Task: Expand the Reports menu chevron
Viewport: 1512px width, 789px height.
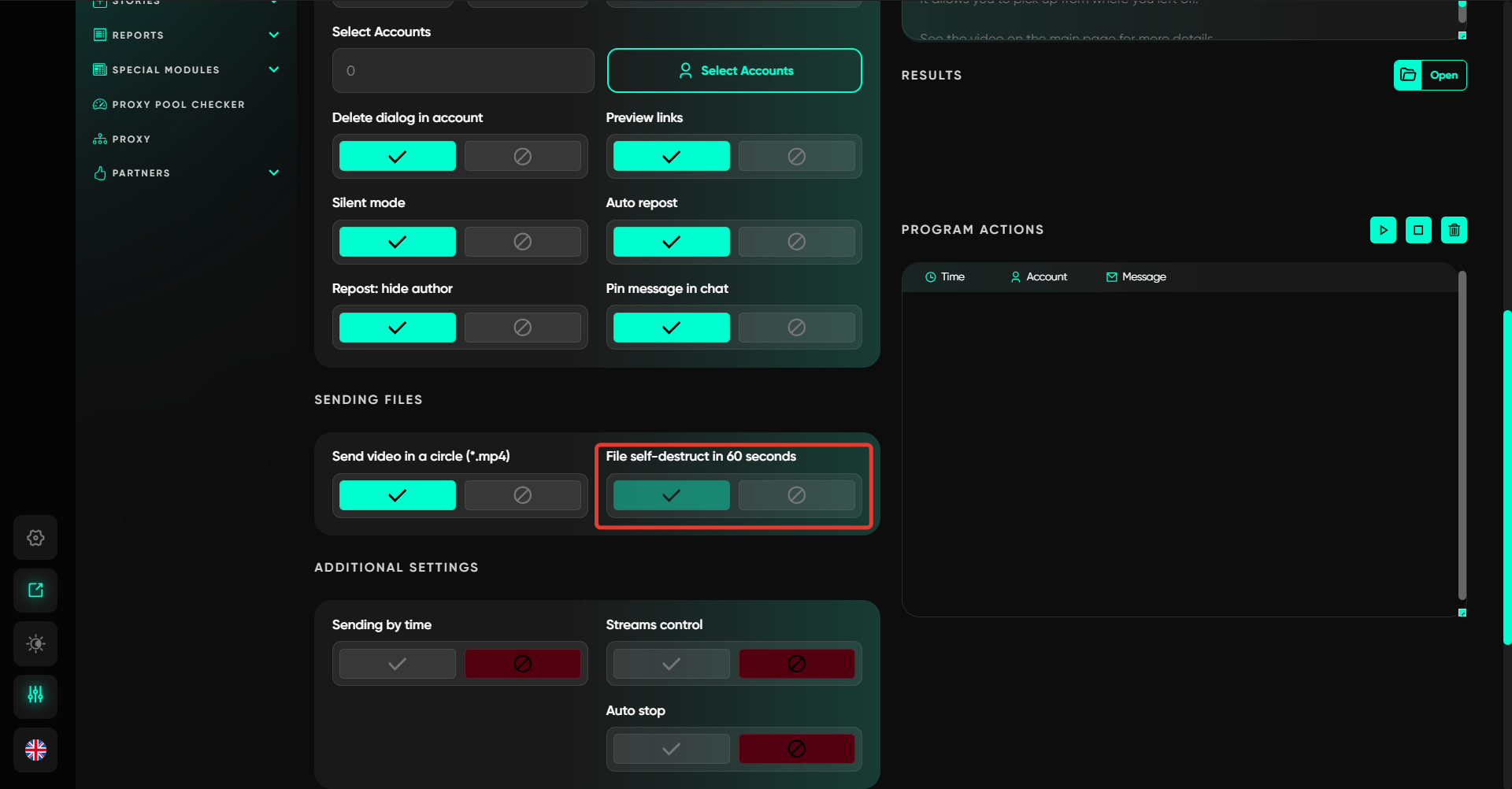Action: click(x=274, y=35)
